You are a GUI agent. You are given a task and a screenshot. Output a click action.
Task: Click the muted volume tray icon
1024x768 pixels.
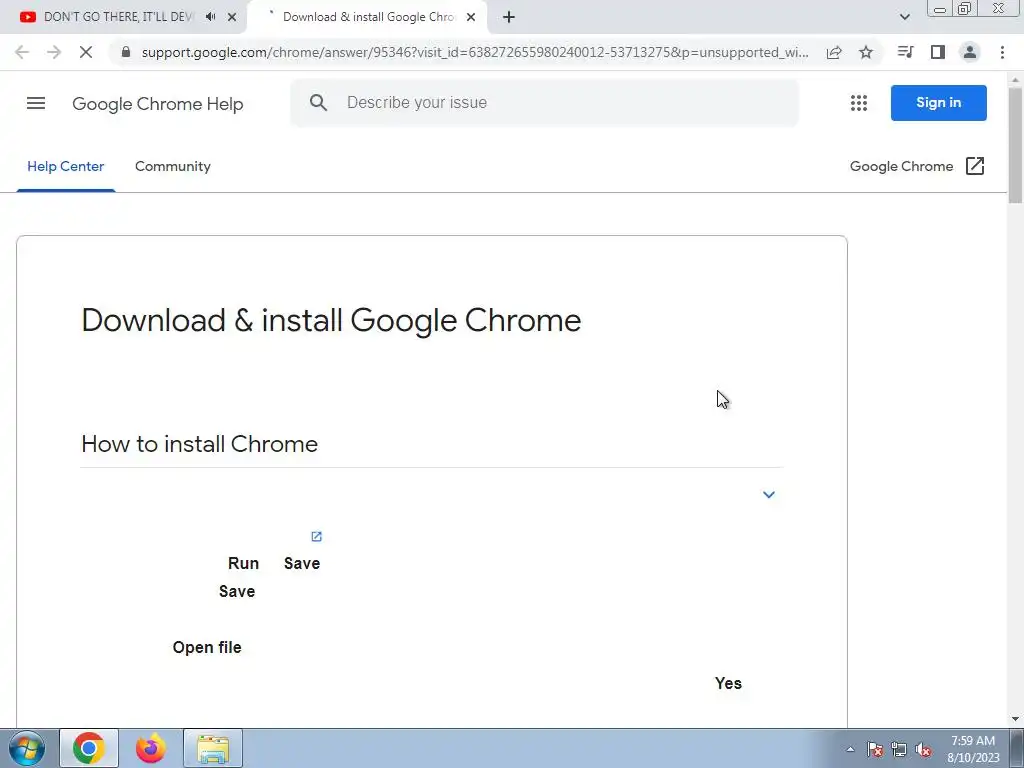point(923,749)
